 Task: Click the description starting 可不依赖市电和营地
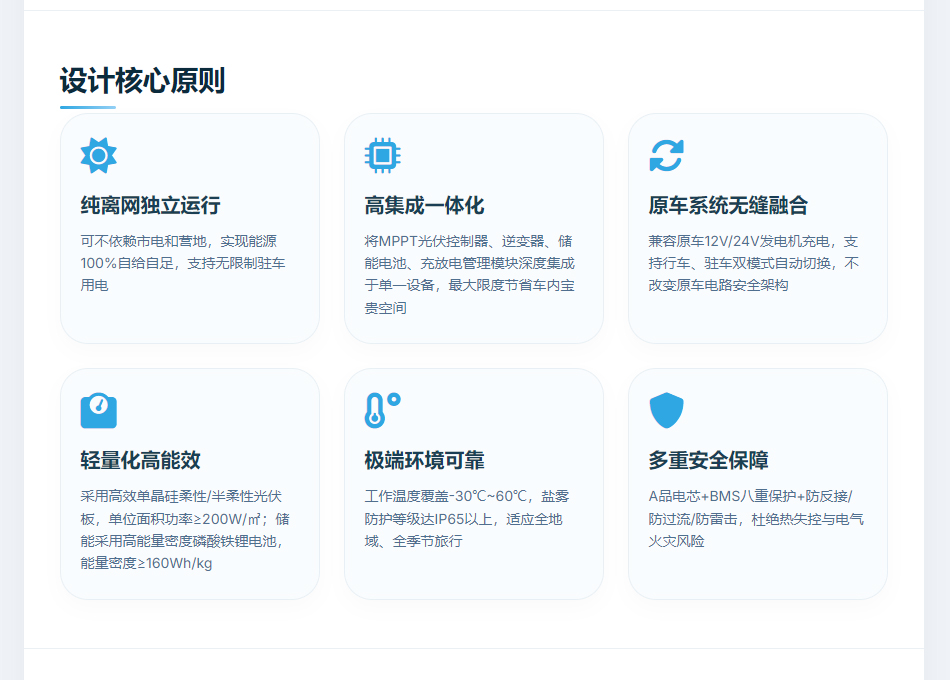tap(183, 263)
